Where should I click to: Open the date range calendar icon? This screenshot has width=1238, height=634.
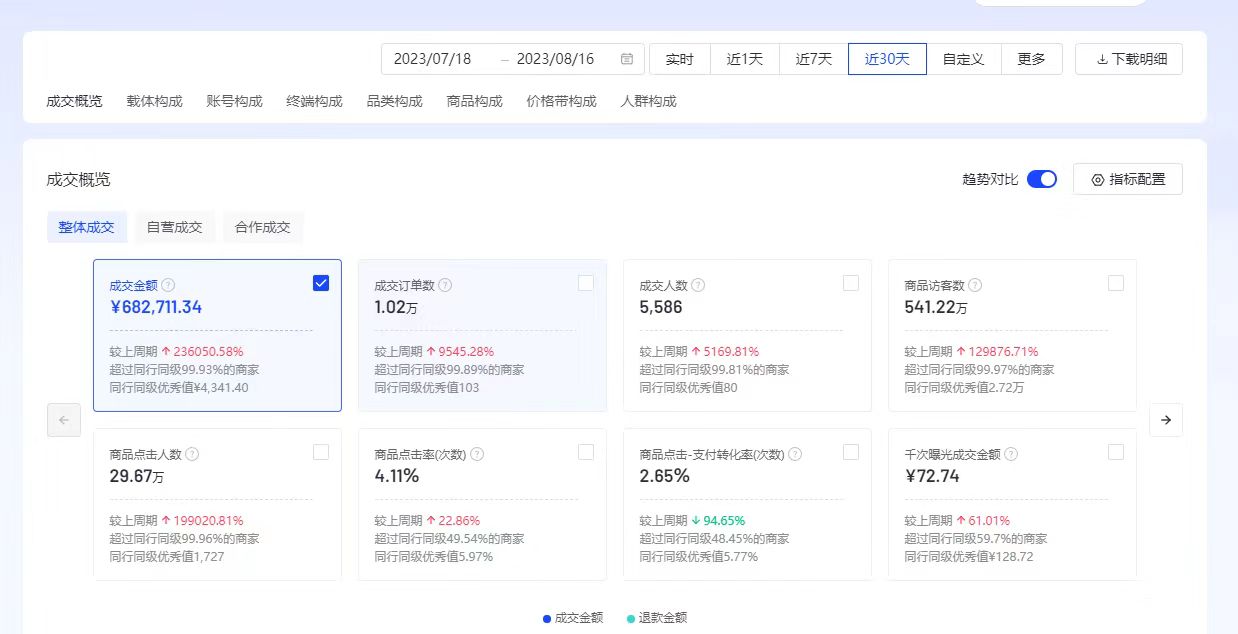627,59
